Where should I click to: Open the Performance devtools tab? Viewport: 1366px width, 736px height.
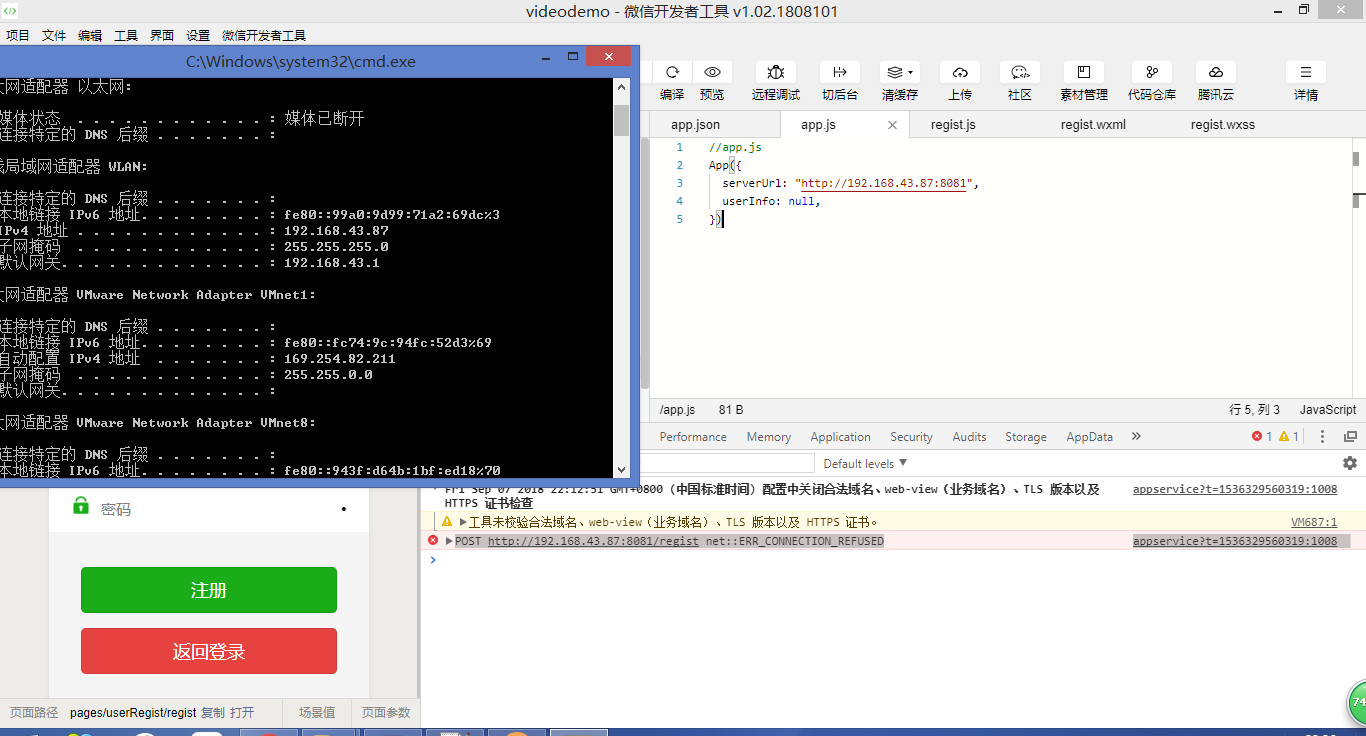click(693, 437)
